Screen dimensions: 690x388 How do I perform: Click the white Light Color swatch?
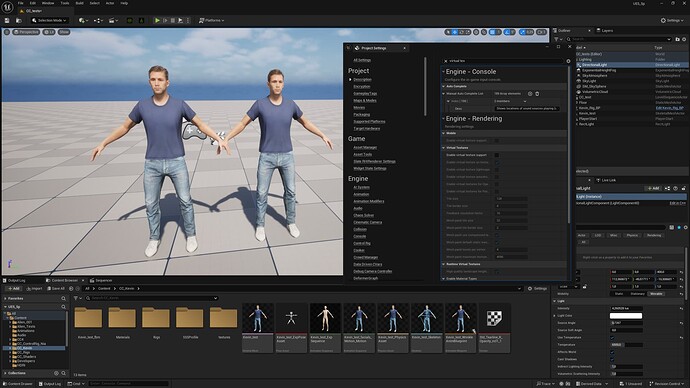click(626, 315)
